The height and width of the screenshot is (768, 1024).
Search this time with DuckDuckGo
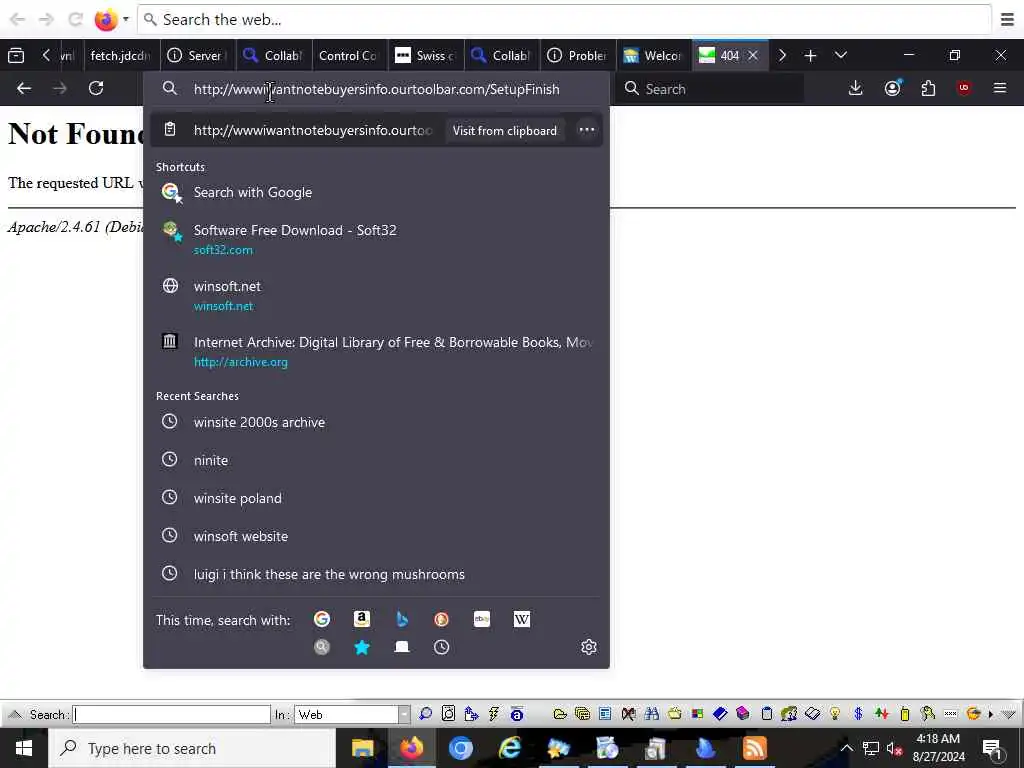point(441,619)
